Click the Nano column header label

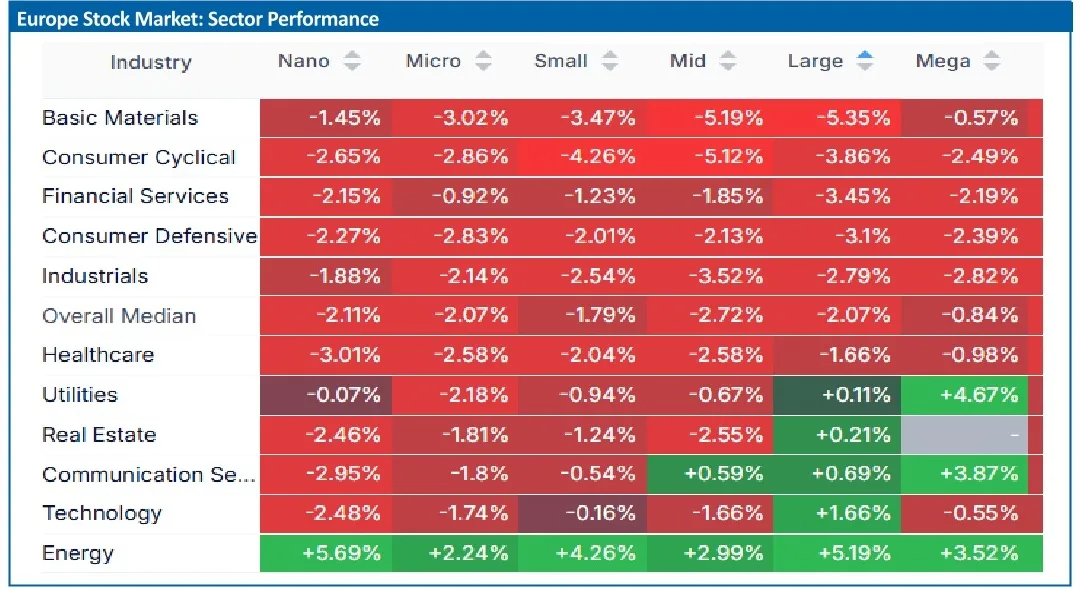point(303,62)
